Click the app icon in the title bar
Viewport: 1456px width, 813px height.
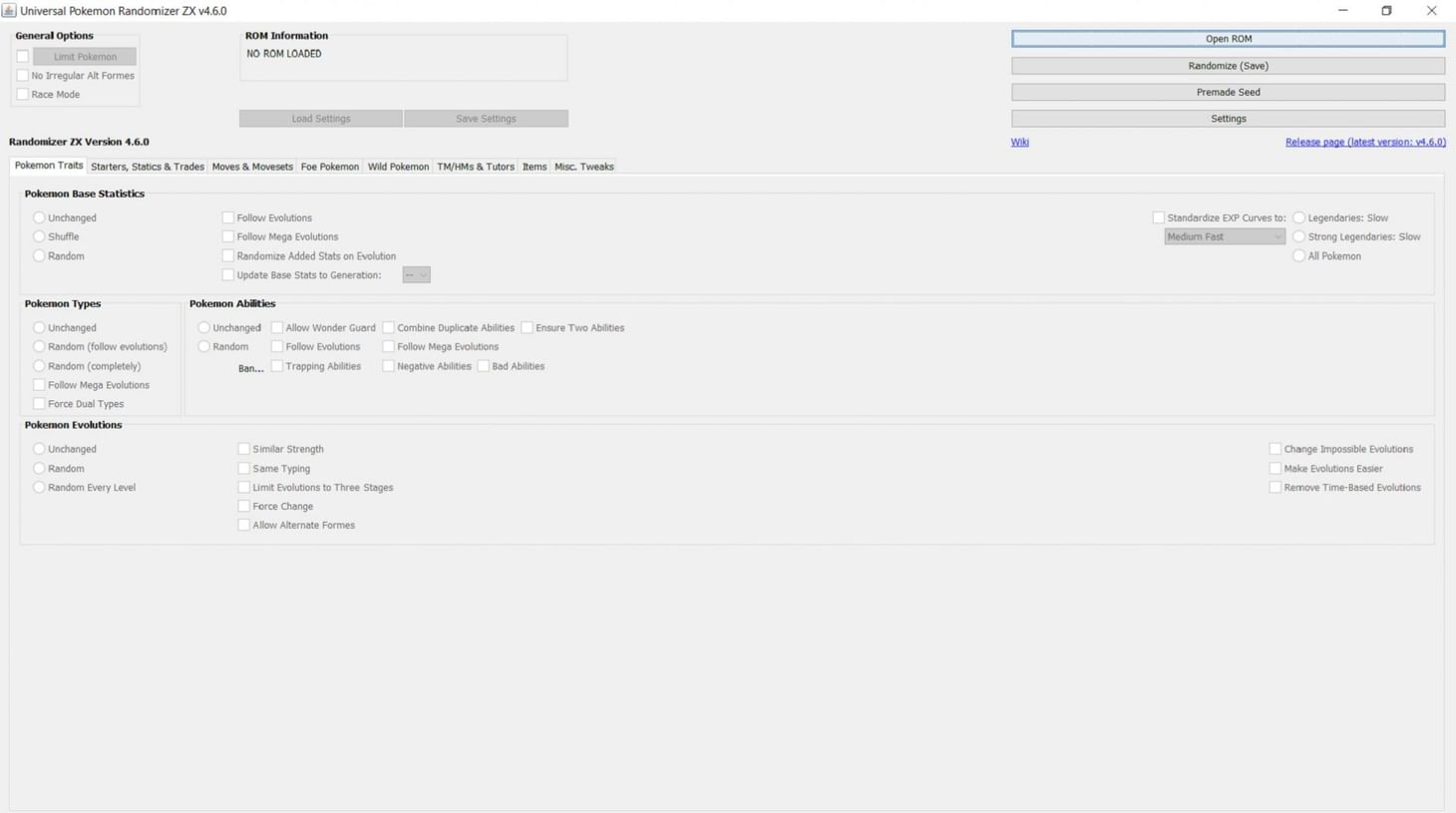coord(9,11)
